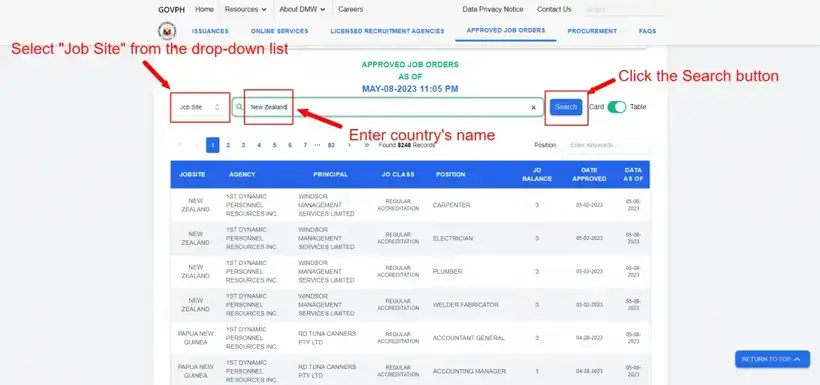Open the Licensed Recruitment Agencies tab
820x385 pixels.
[x=388, y=31]
